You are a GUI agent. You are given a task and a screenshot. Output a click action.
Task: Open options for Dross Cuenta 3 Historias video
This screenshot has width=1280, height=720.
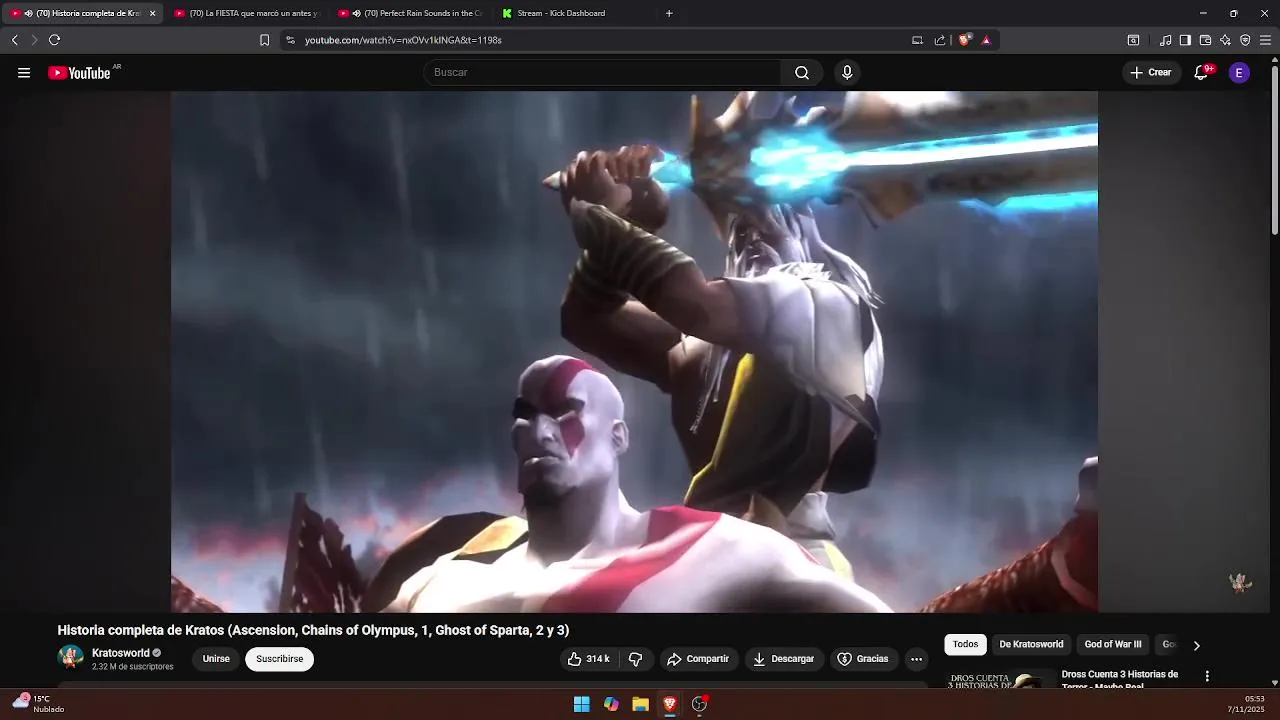1207,677
